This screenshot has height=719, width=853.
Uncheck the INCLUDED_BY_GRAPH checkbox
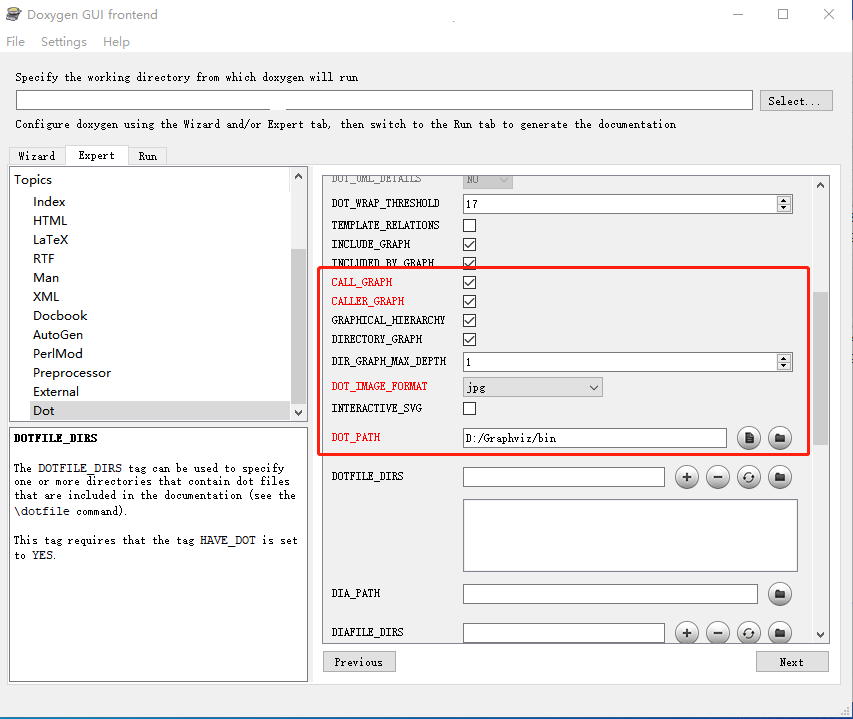[469, 263]
